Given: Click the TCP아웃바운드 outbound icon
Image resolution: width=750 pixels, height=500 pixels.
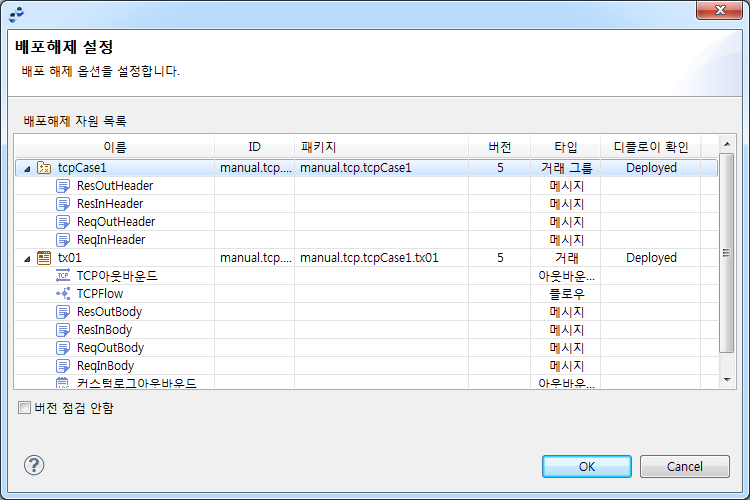Looking at the screenshot, I should (x=63, y=276).
